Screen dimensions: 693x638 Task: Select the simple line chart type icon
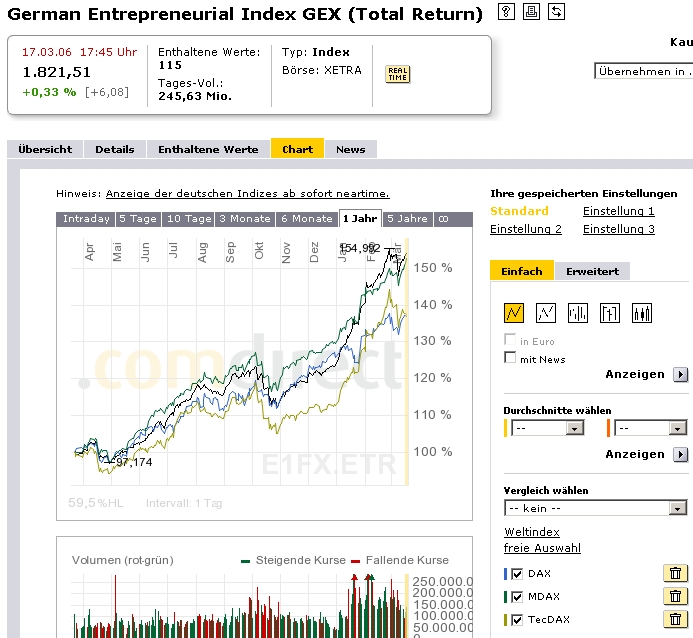tap(514, 313)
